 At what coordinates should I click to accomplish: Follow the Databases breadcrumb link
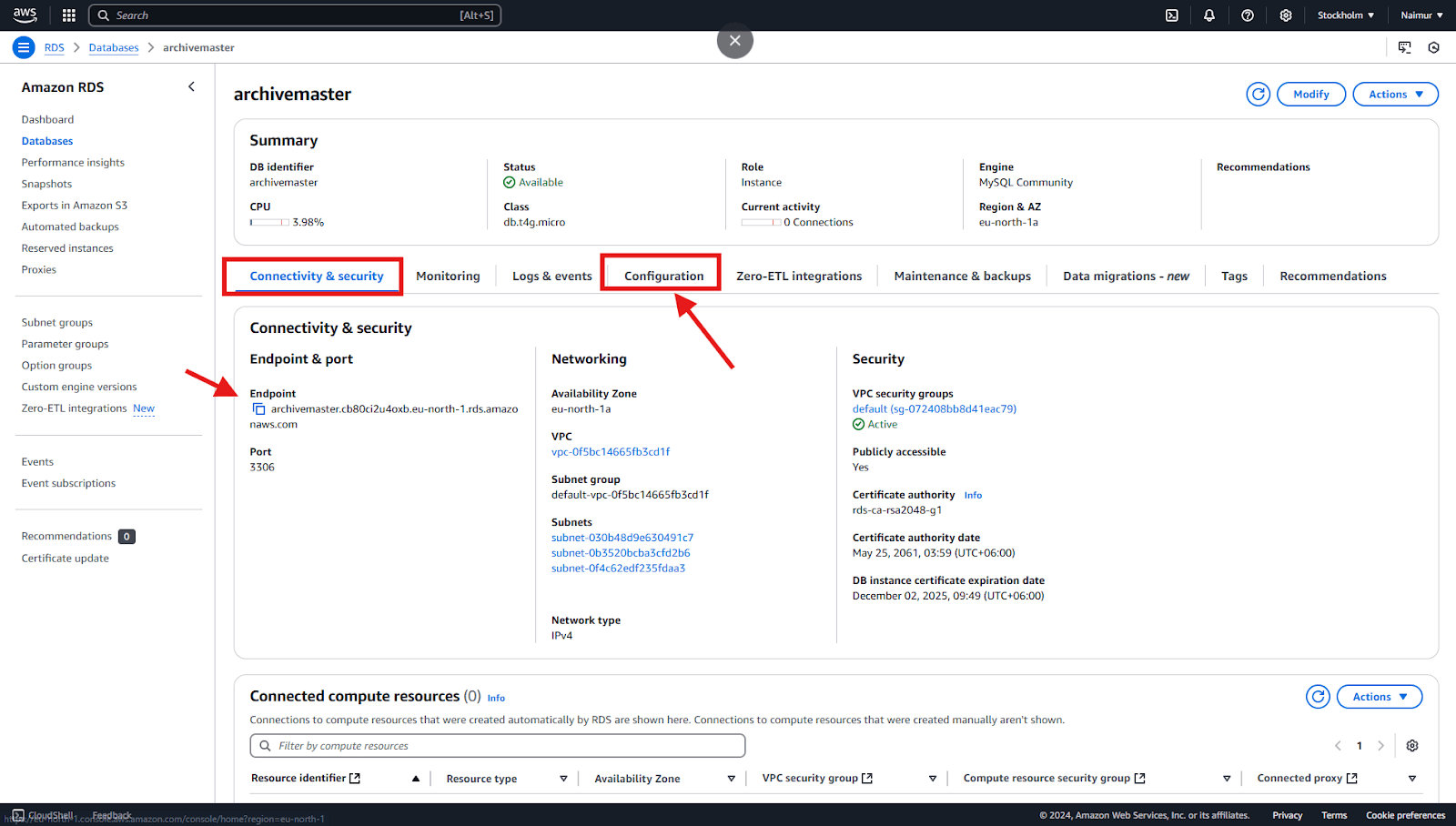point(114,47)
